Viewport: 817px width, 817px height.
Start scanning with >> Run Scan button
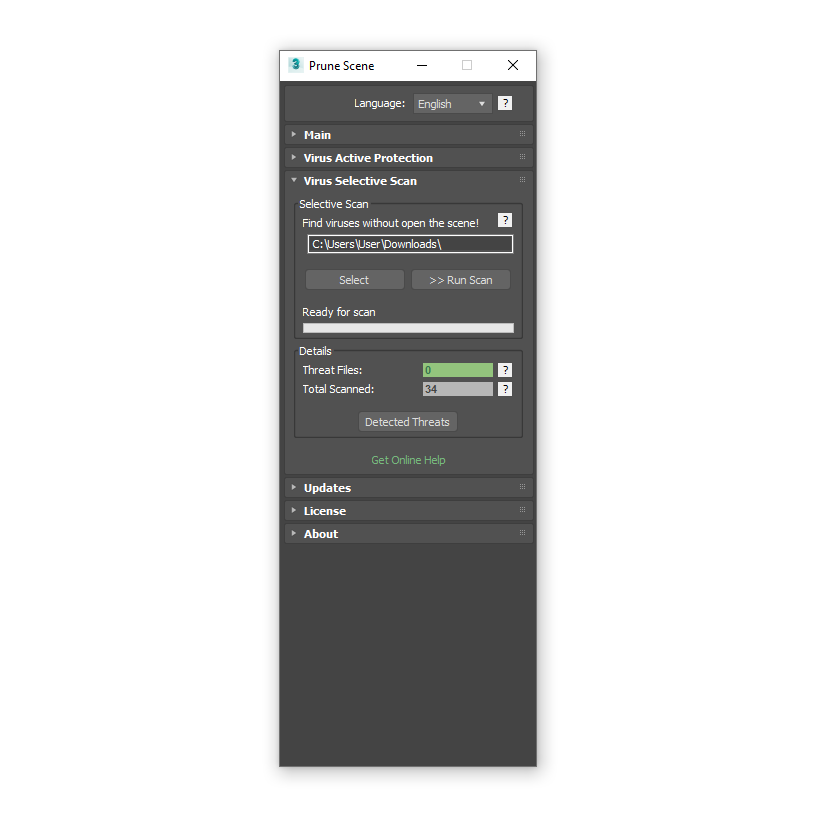point(461,280)
